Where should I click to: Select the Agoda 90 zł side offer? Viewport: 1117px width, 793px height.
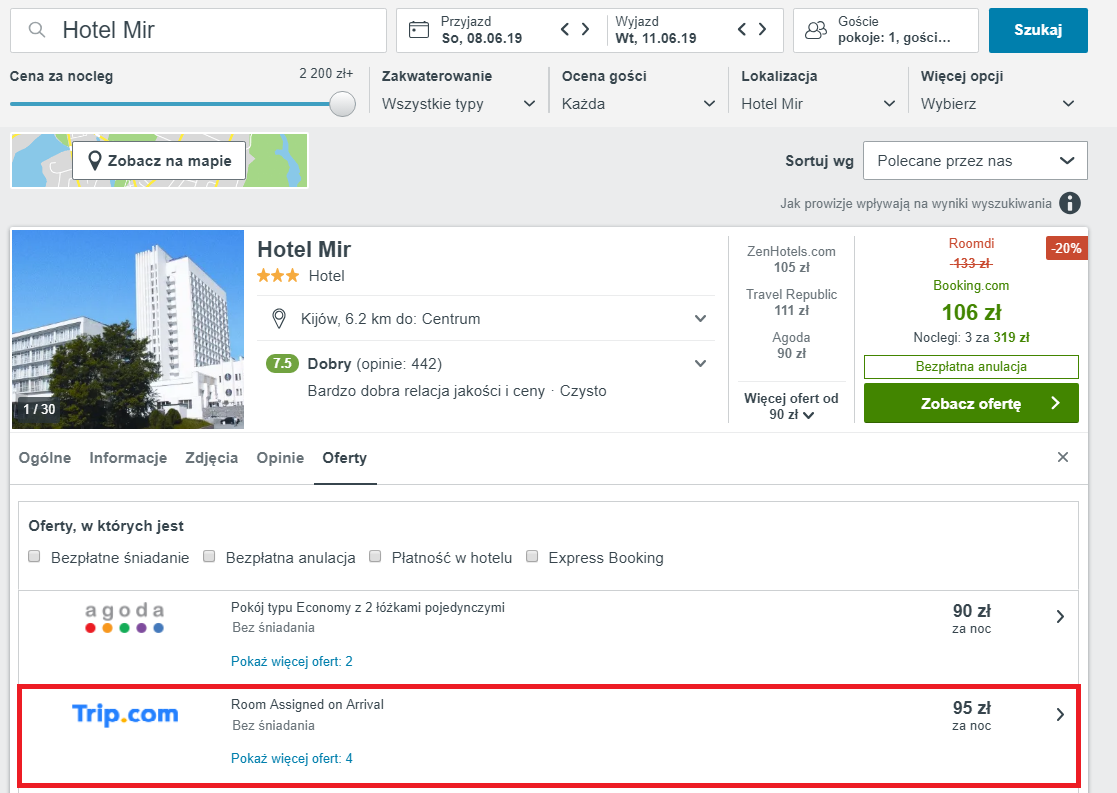click(791, 345)
